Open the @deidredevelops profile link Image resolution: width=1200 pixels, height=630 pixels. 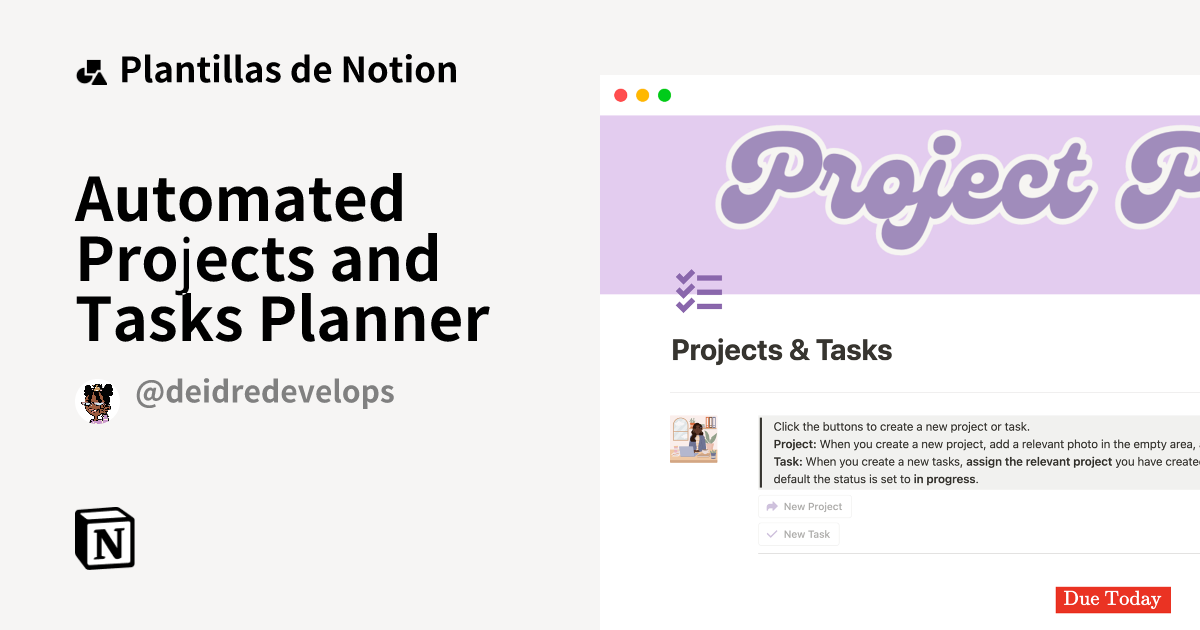(x=264, y=391)
